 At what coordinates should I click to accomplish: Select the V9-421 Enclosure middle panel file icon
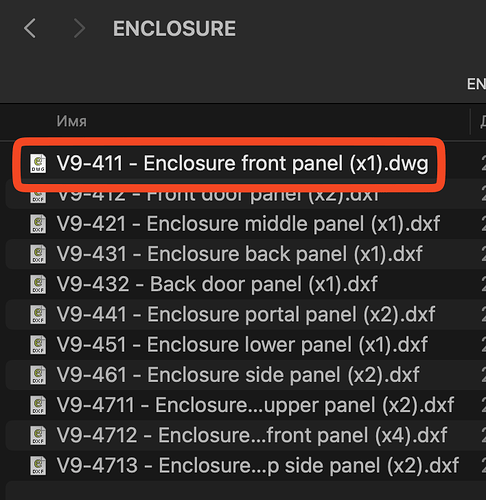[x=38, y=224]
